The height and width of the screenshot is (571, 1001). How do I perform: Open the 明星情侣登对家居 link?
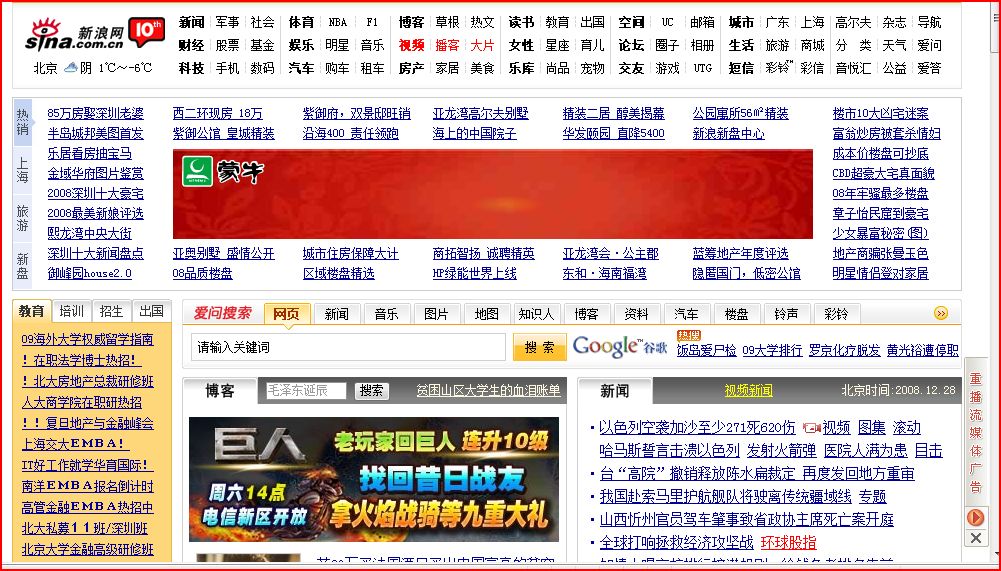880,273
